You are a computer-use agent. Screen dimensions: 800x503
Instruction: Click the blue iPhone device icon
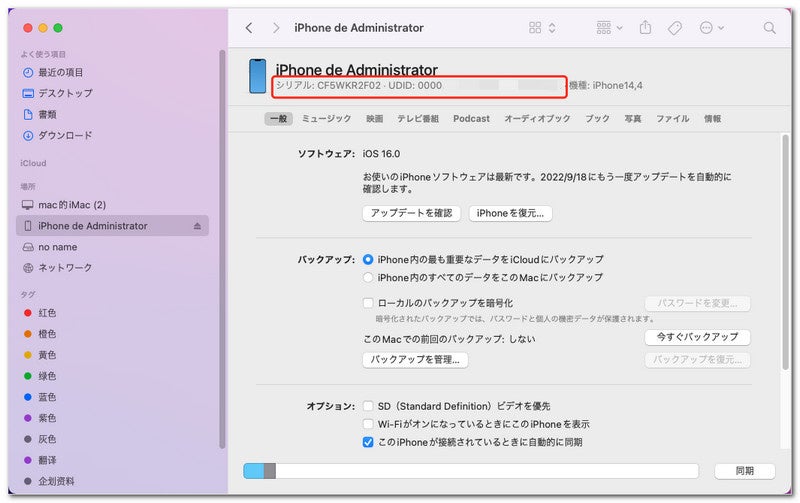[x=258, y=76]
